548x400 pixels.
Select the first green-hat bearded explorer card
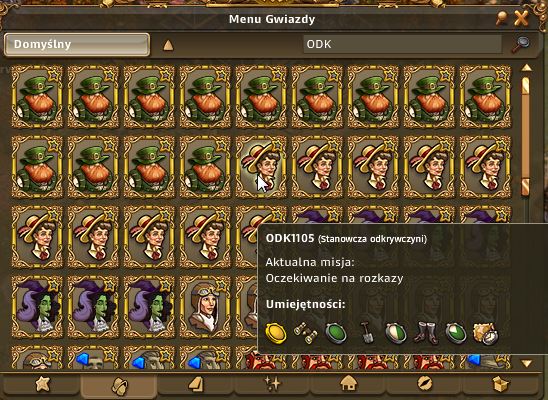[x=37, y=96]
